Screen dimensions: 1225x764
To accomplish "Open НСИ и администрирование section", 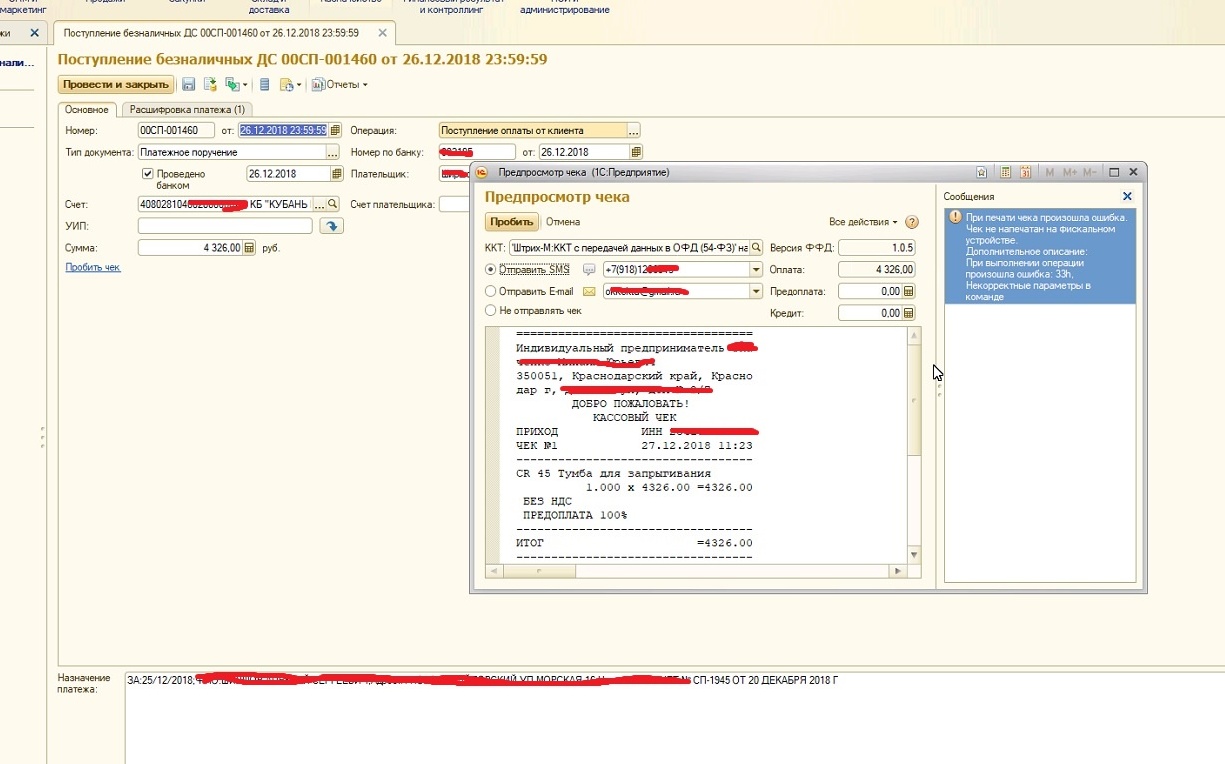I will click(x=564, y=6).
